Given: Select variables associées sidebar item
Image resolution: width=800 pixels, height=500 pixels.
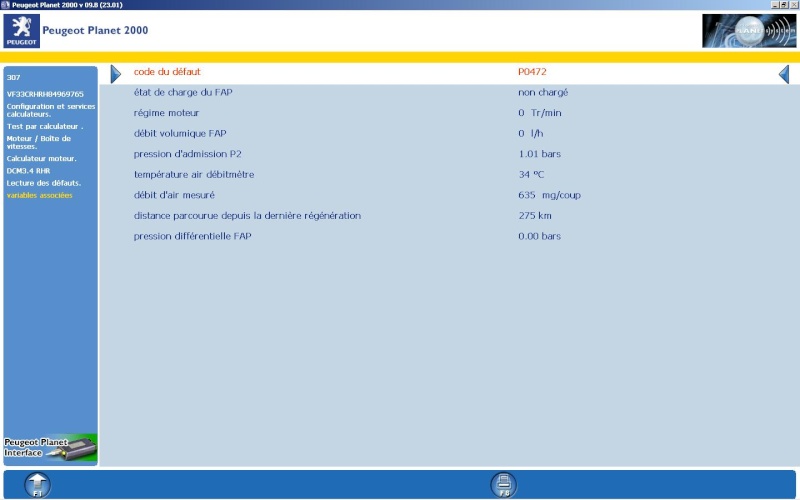Looking at the screenshot, I should click(39, 195).
